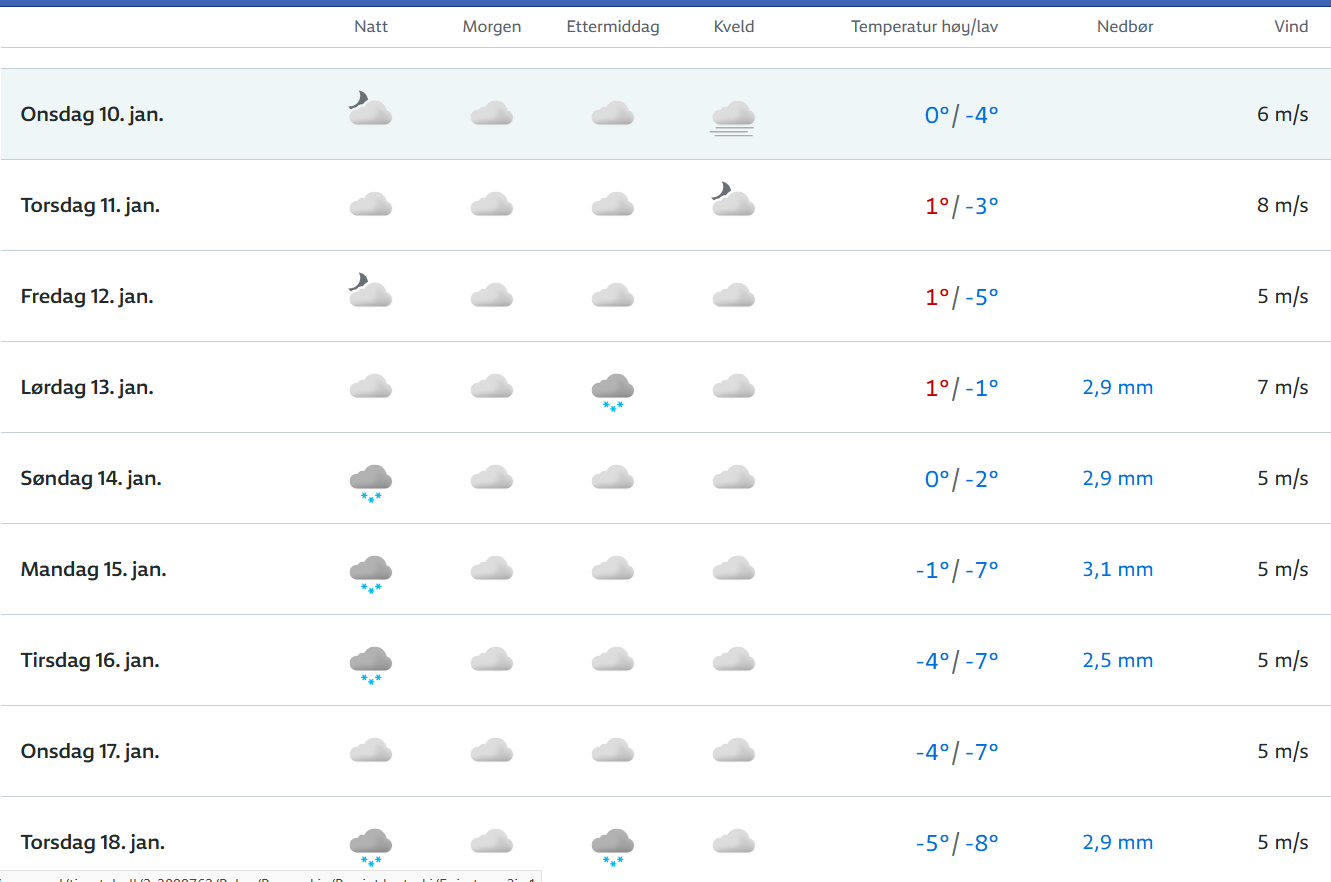Click Tirsdag 16. jan. night snow icon
1331x882 pixels.
tap(370, 664)
